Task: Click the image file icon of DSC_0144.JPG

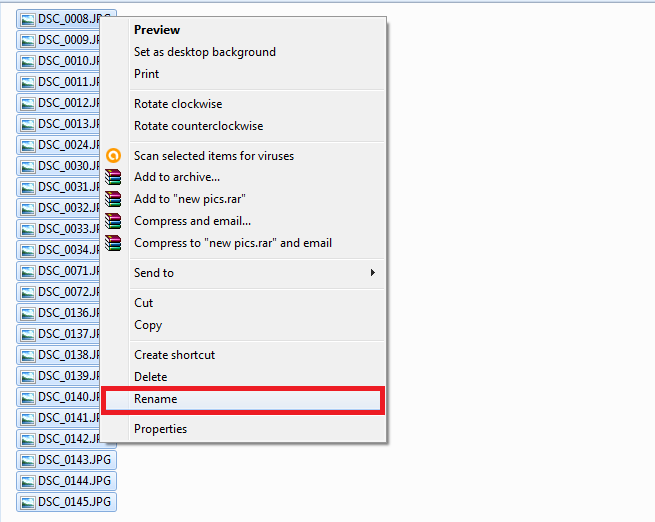Action: 27,481
